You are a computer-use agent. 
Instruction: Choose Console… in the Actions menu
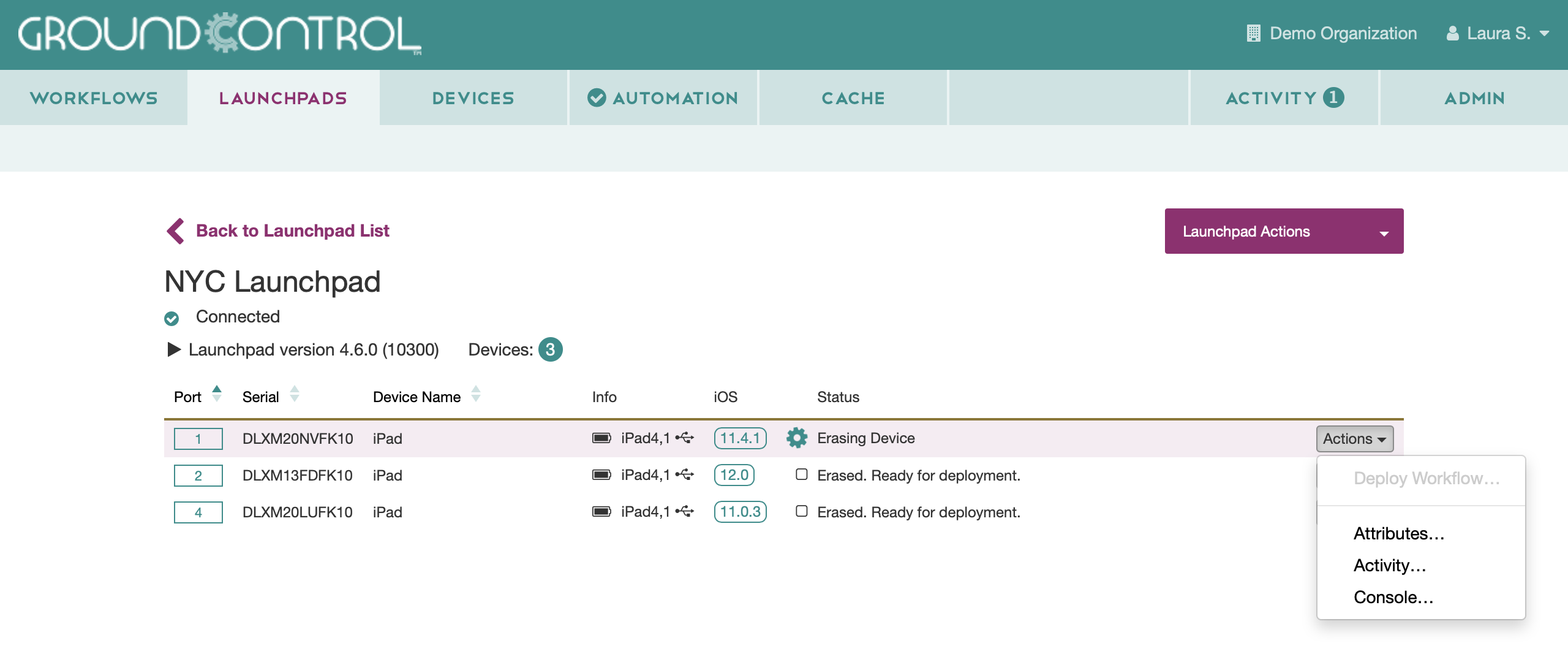pyautogui.click(x=1393, y=597)
